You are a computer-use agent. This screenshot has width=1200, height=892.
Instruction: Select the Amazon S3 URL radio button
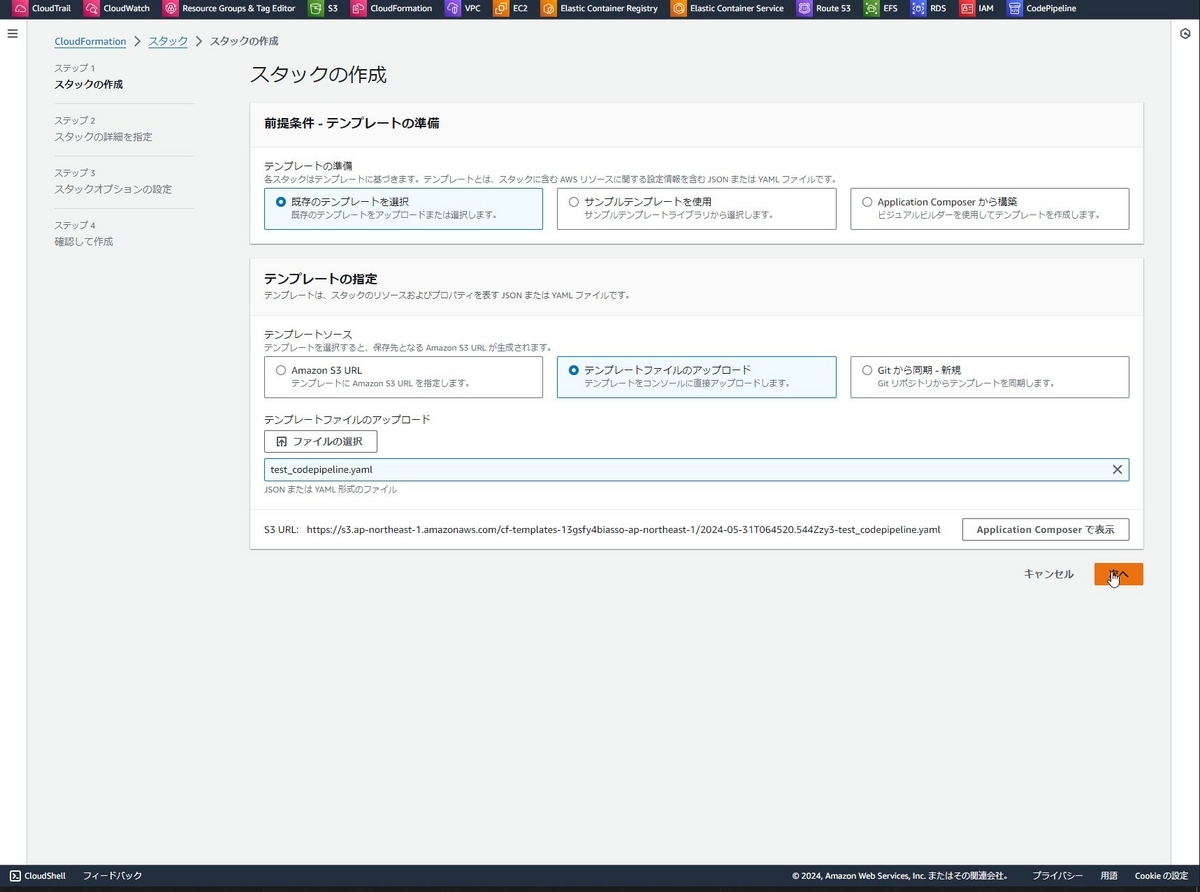281,370
